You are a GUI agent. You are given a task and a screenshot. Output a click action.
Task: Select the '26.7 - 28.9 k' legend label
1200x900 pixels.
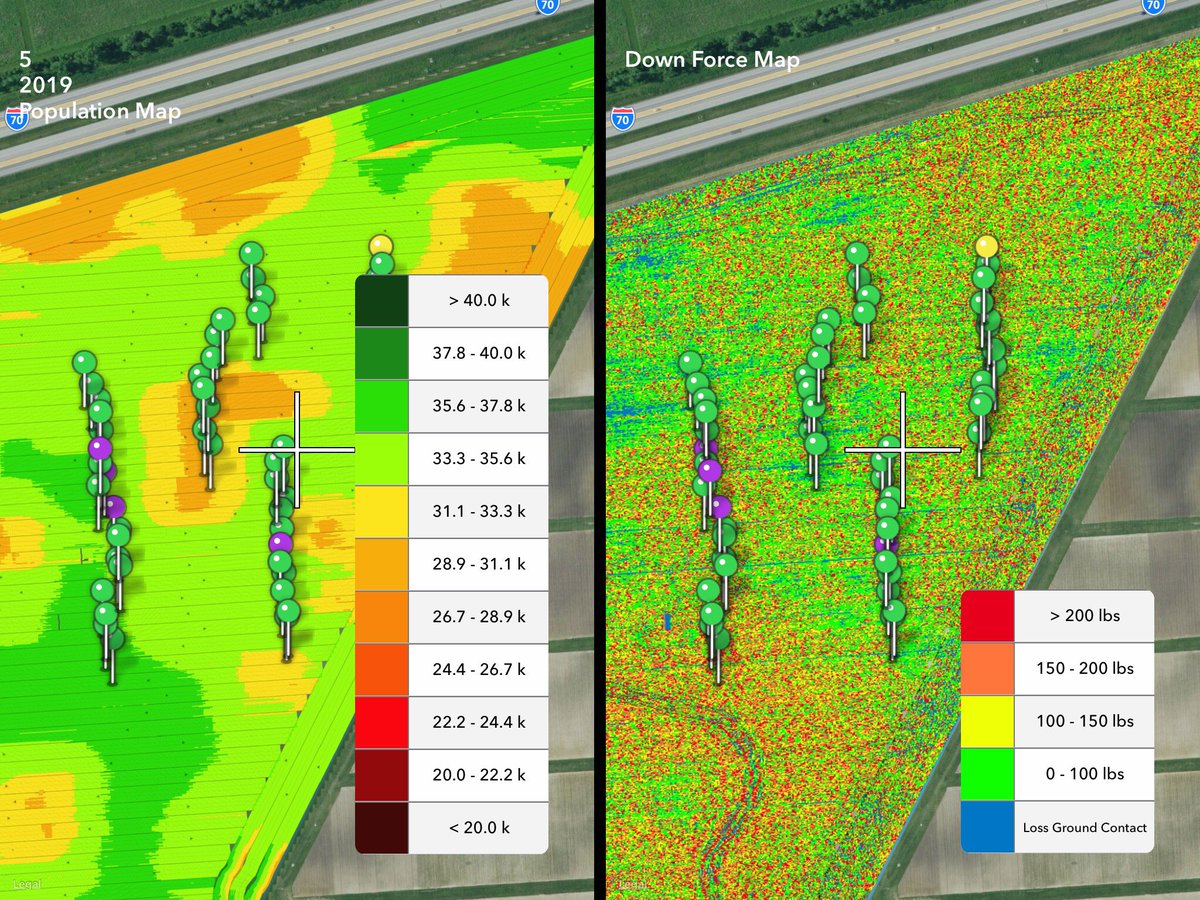point(478,617)
